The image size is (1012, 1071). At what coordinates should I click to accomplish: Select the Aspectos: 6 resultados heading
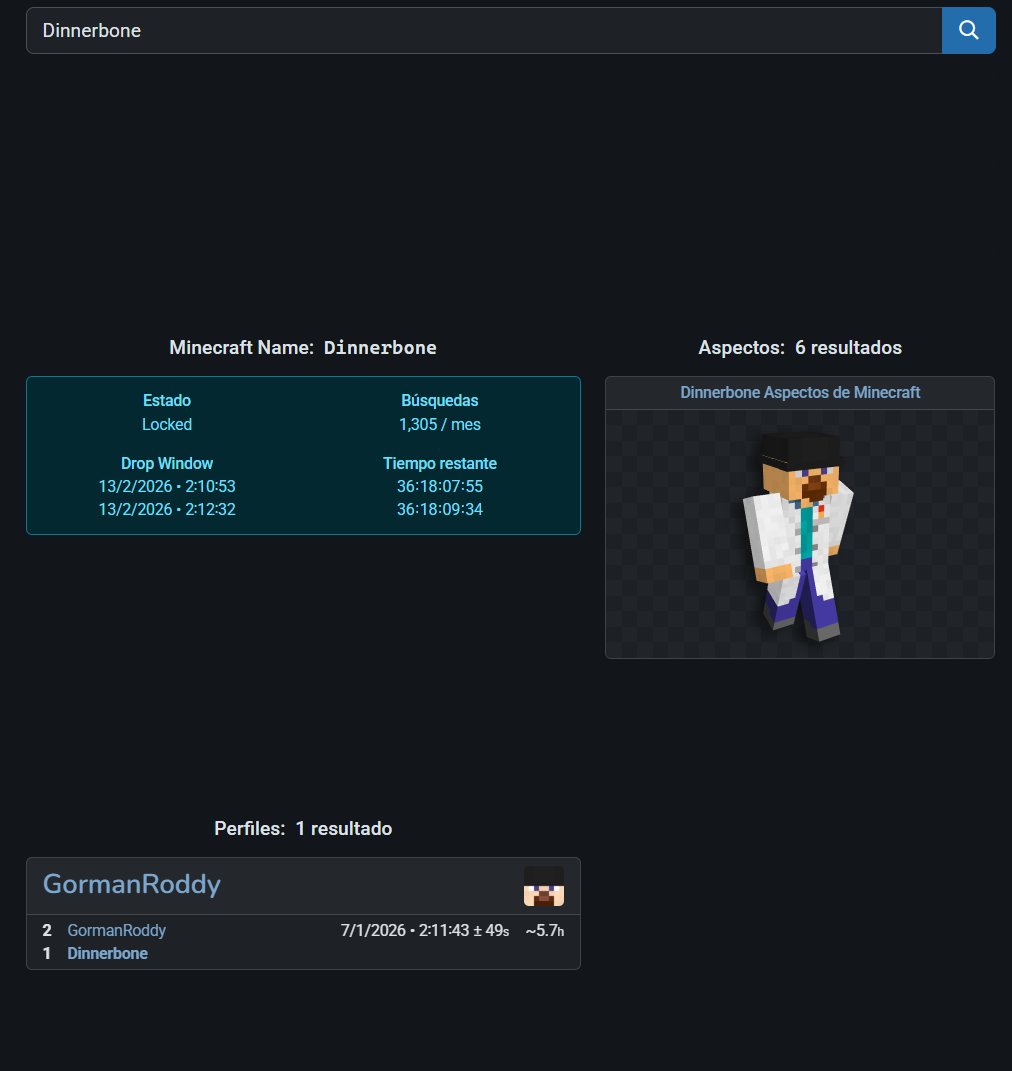tap(800, 348)
